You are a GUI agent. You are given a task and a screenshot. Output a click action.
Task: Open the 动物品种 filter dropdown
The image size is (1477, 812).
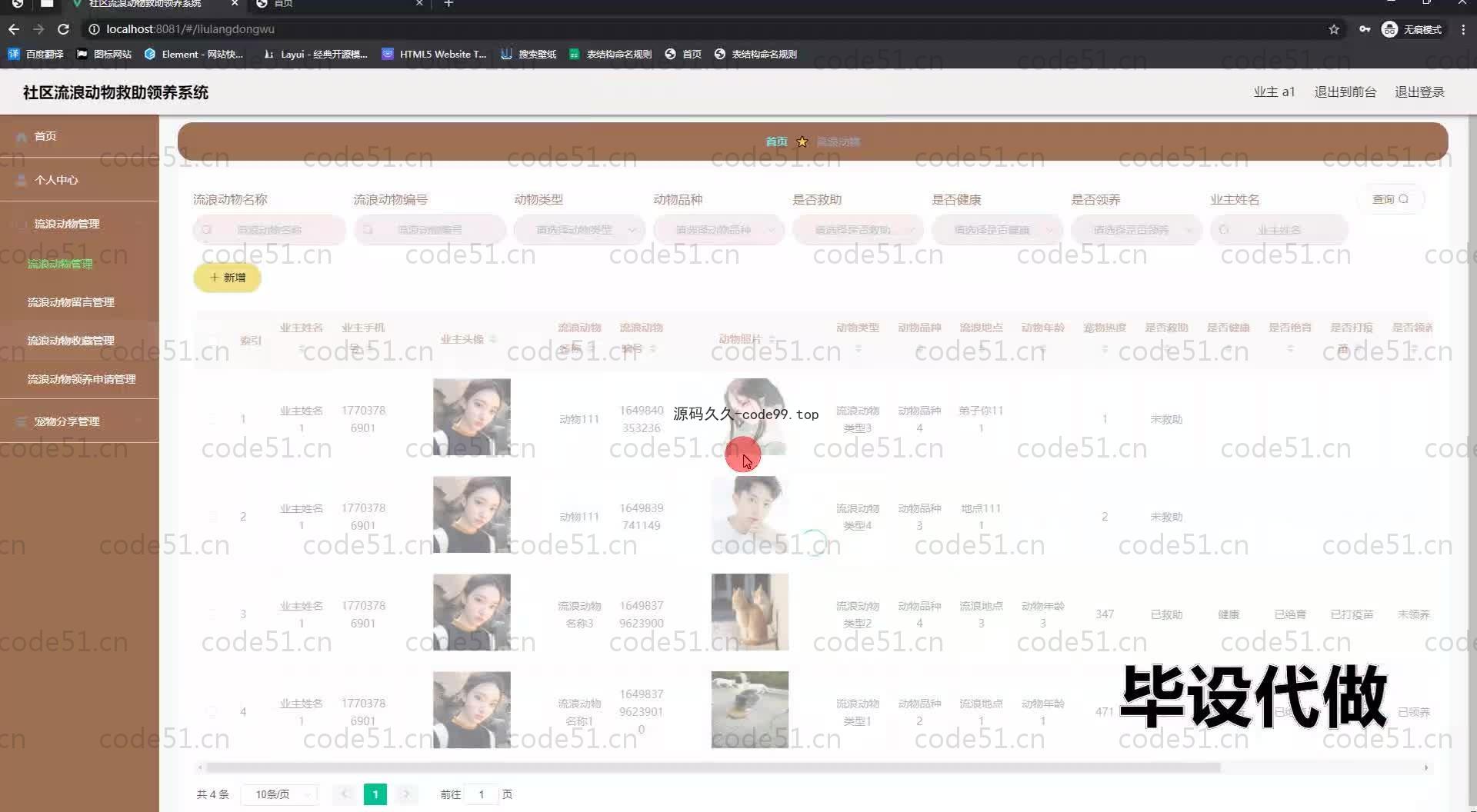click(x=718, y=230)
